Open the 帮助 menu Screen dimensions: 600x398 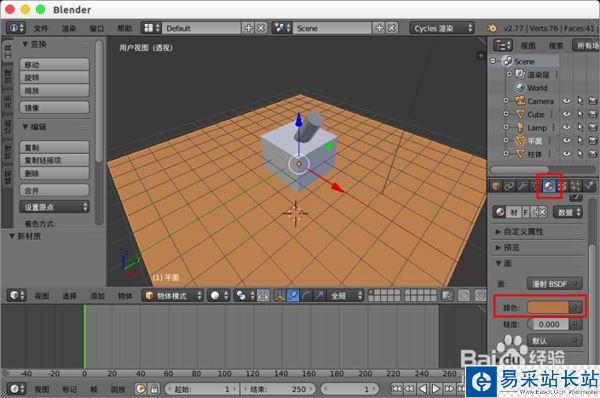pyautogui.click(x=124, y=28)
